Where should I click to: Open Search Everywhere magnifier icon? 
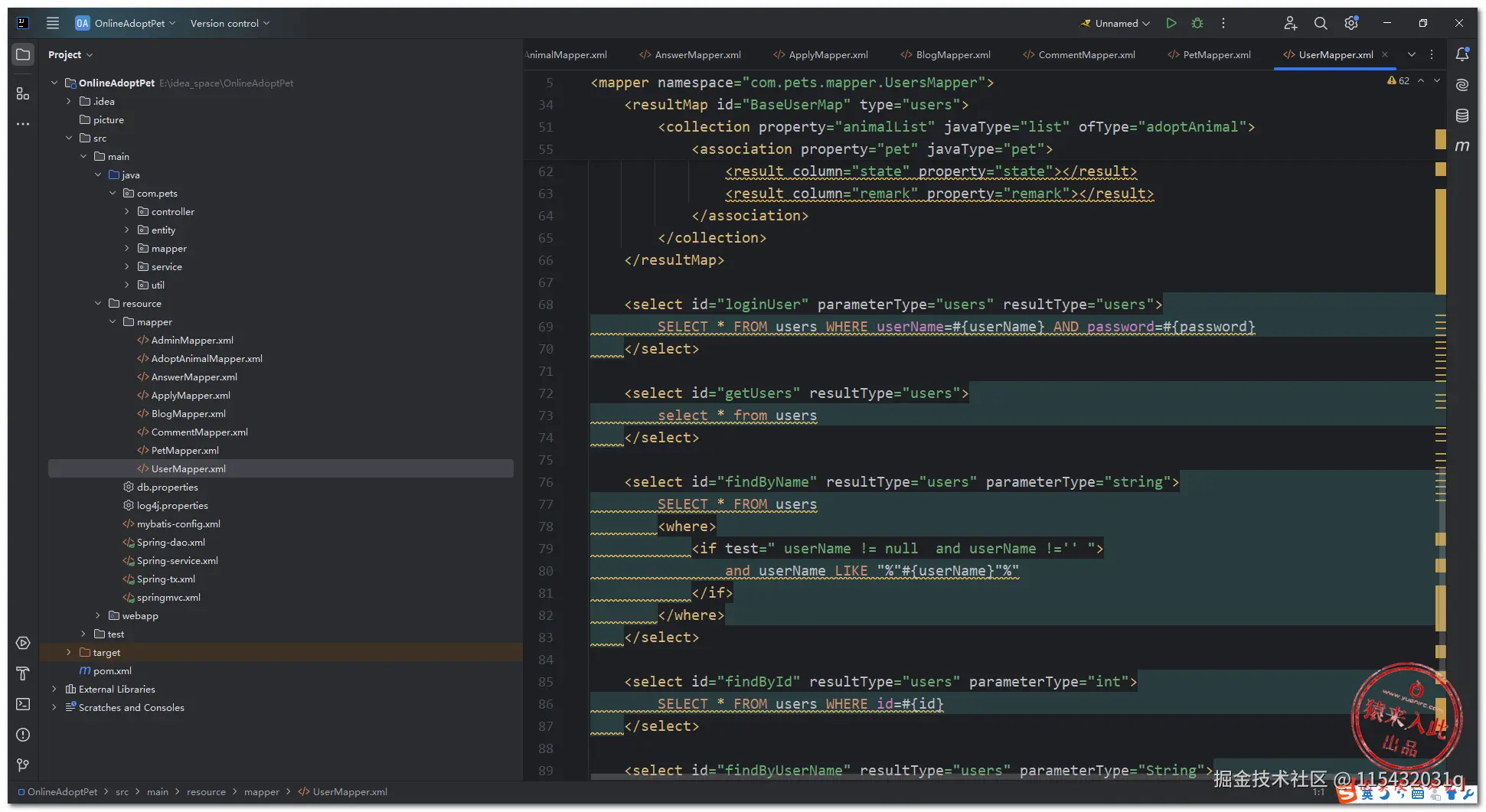coord(1321,24)
